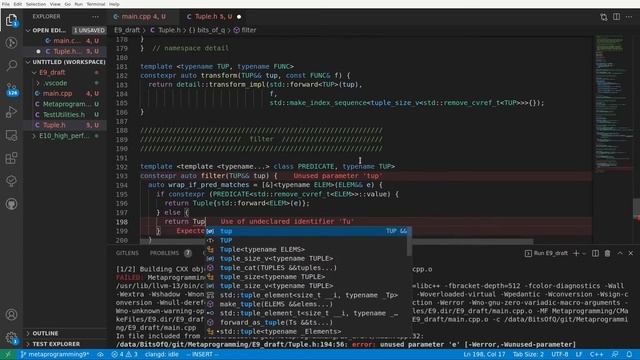Click the C++ language mode indicator

[x=596, y=354]
